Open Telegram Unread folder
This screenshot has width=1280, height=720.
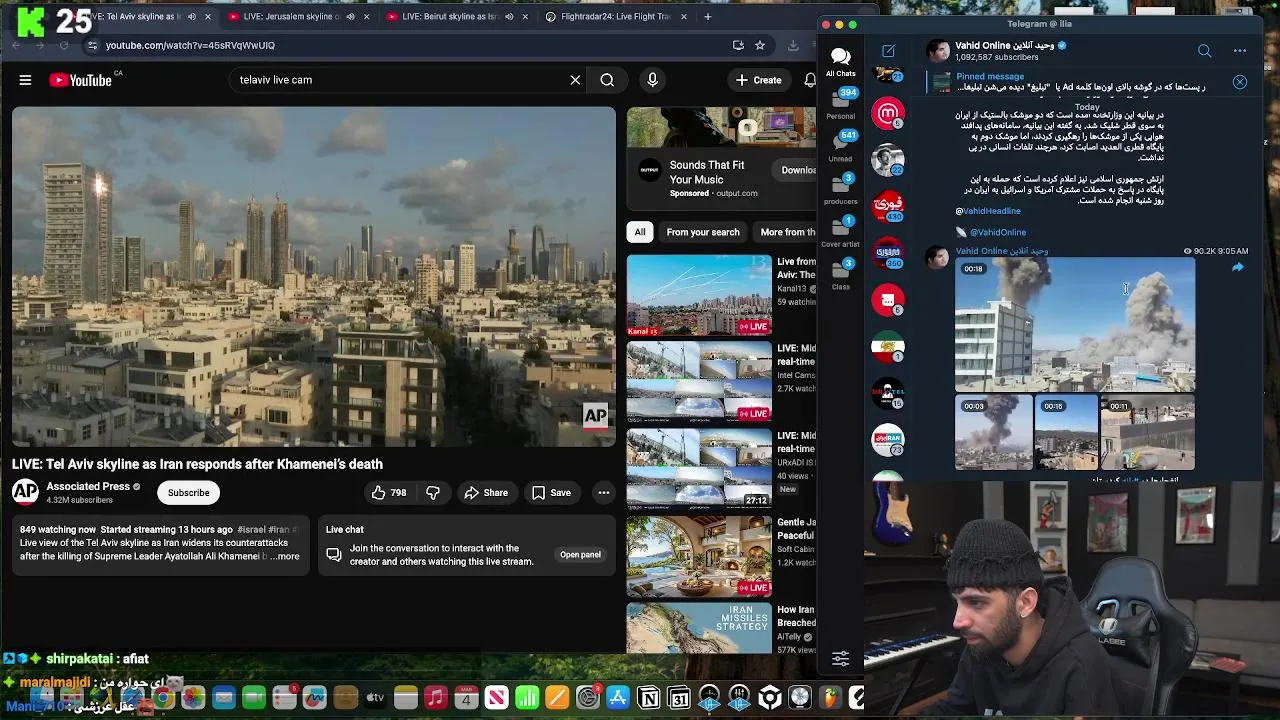tap(841, 146)
